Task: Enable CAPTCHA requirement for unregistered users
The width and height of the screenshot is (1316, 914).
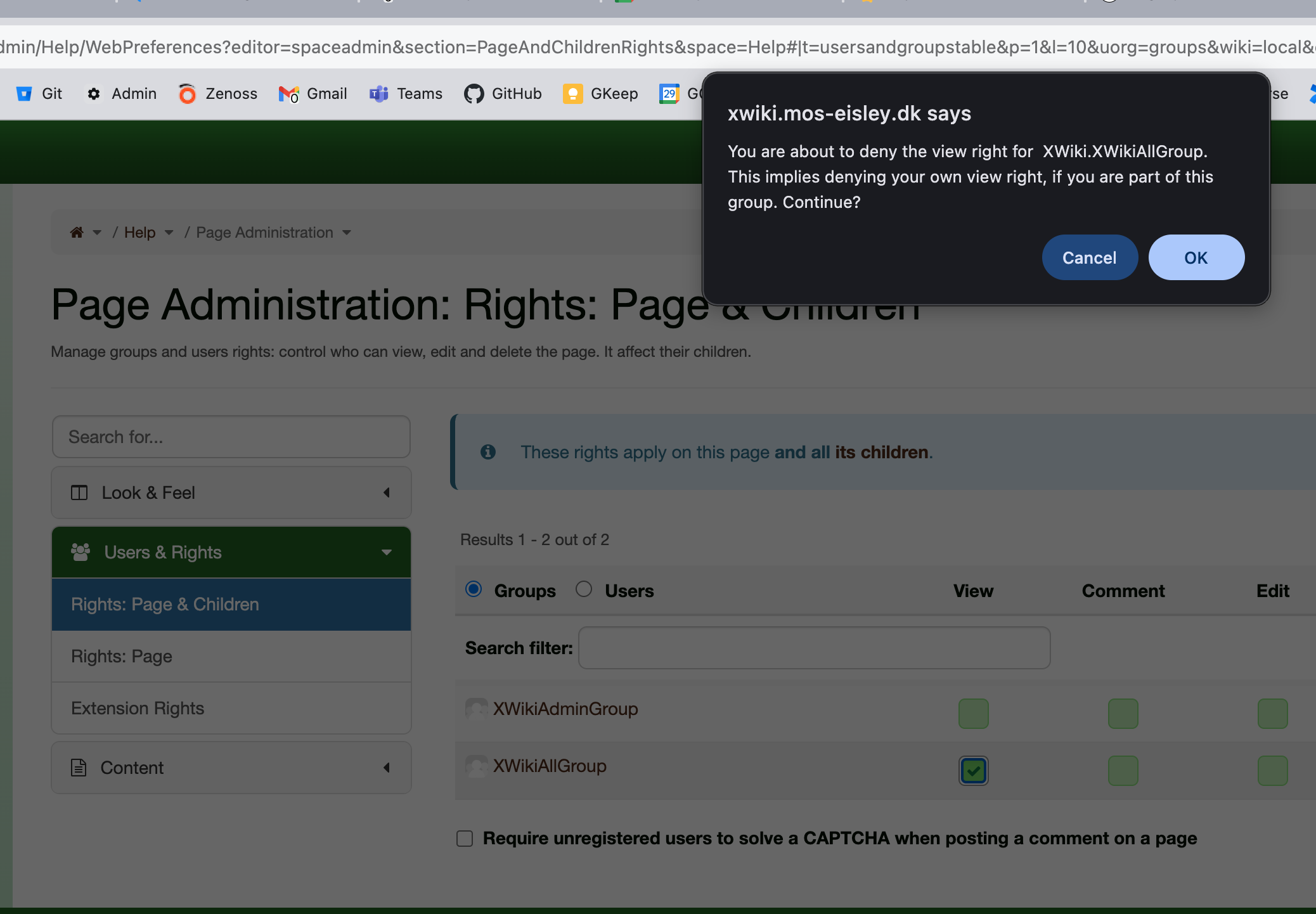Action: tap(465, 839)
